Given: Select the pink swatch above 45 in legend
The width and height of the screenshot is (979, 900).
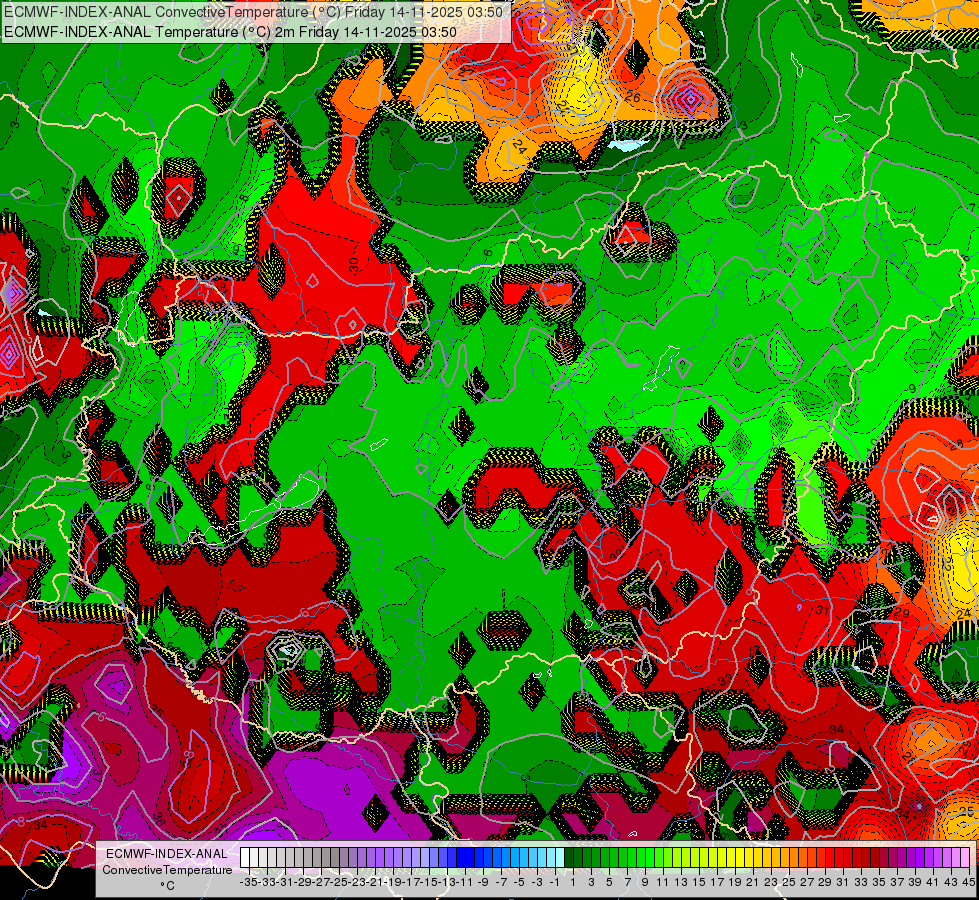Looking at the screenshot, I should click(965, 857).
